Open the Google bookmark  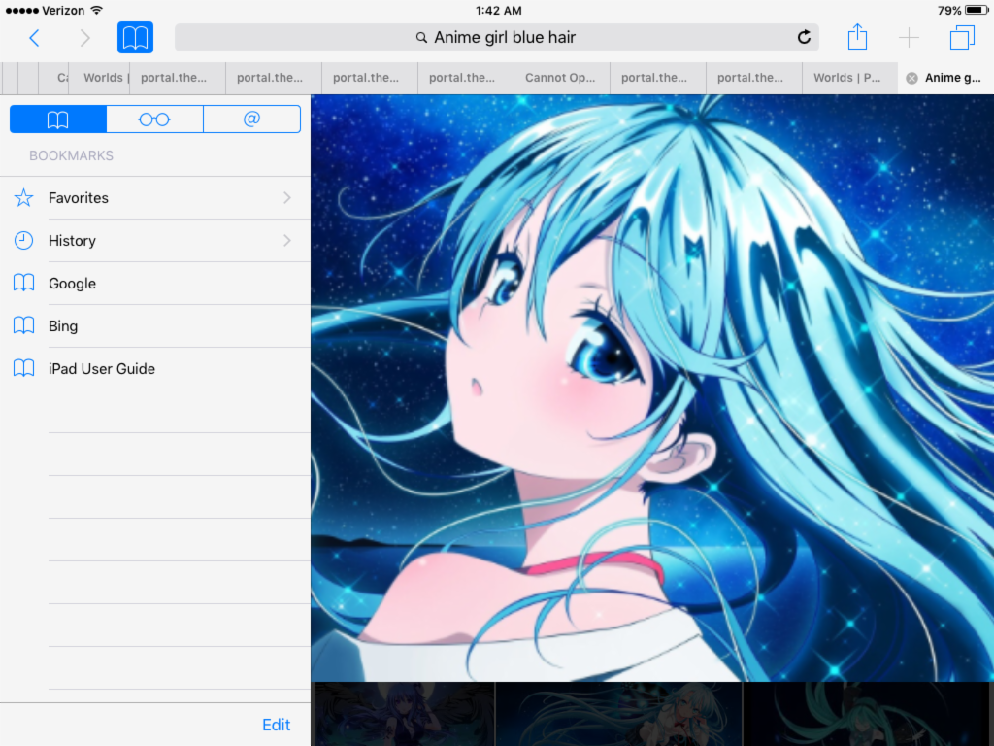[155, 283]
